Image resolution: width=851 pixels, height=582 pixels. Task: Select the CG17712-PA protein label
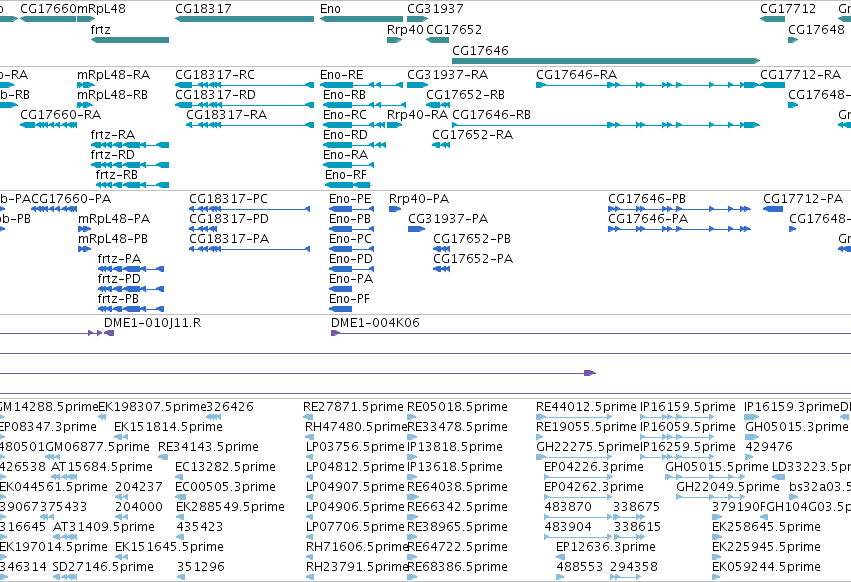(803, 199)
